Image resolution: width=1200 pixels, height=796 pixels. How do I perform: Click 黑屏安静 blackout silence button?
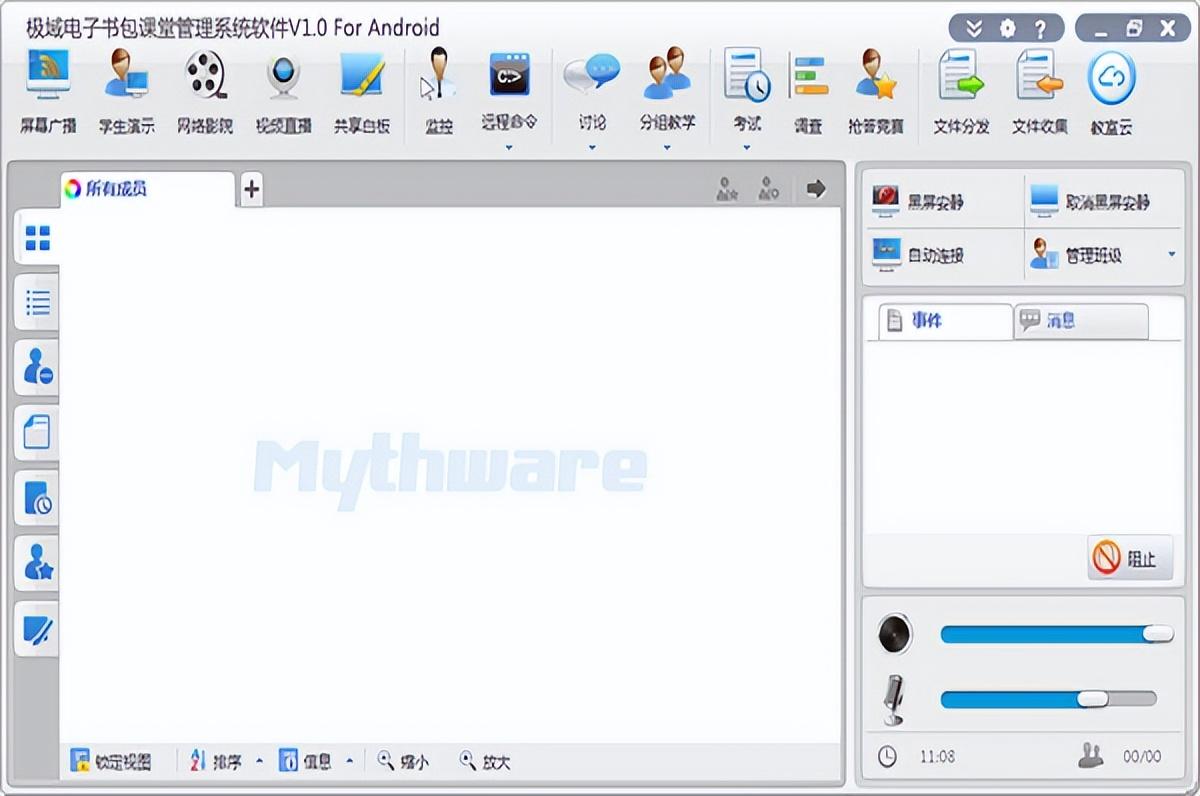(942, 201)
